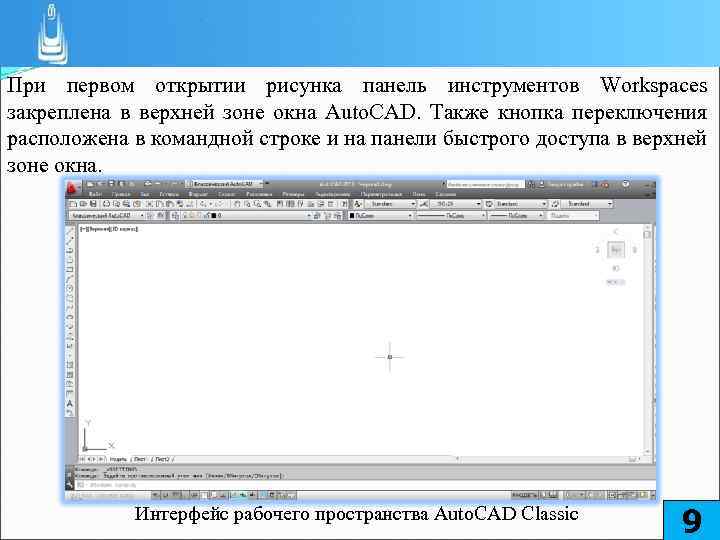Open the Окно menu
Viewport: 720px width, 540px height.
coord(419,194)
